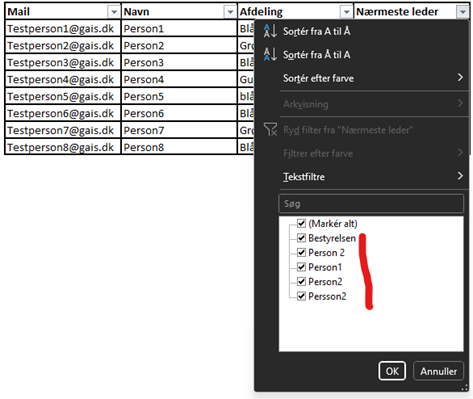The image size is (473, 399).
Task: Expand the Arkvisning submenu arrow
Action: point(460,103)
